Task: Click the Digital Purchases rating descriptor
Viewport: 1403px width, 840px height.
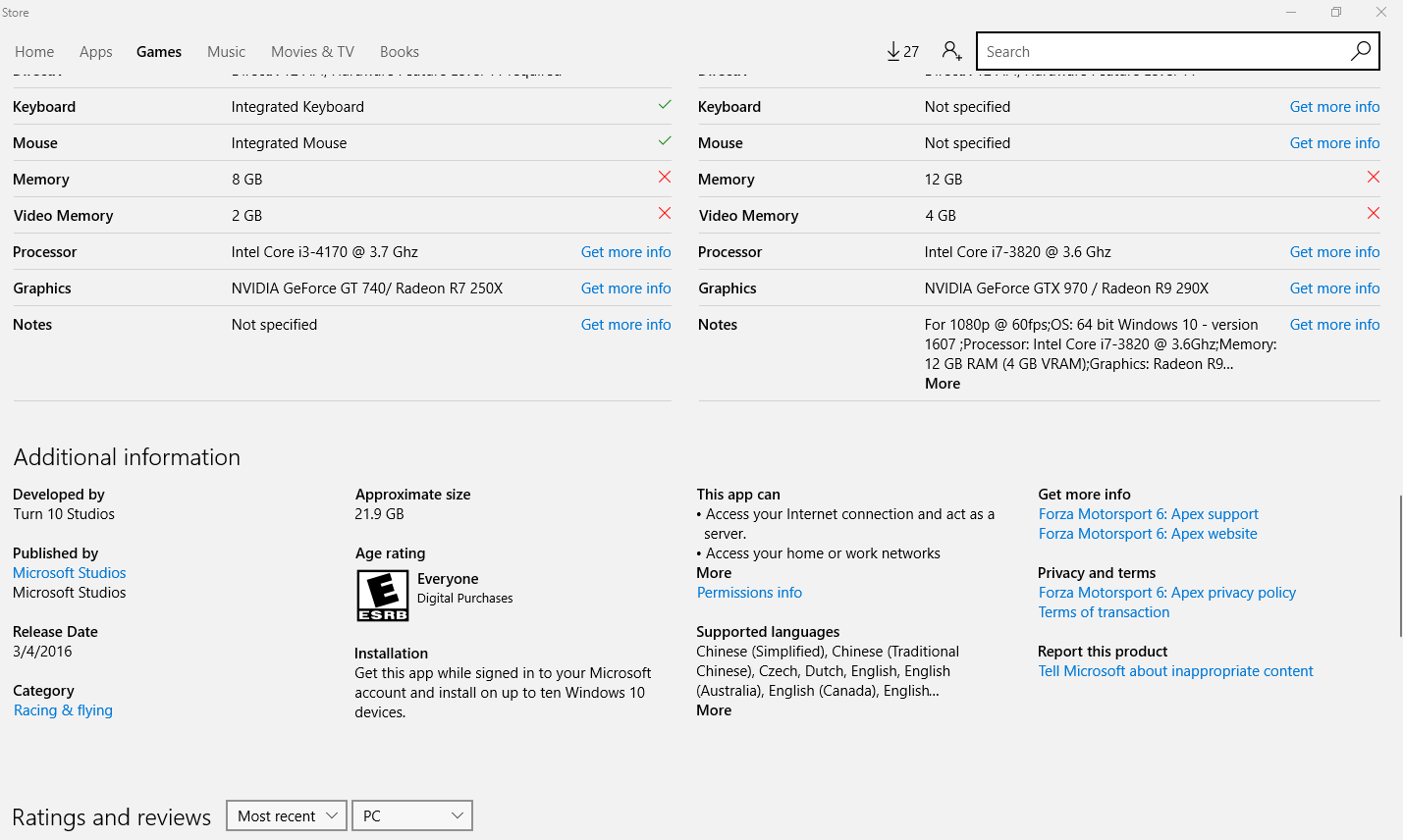Action: [x=464, y=599]
